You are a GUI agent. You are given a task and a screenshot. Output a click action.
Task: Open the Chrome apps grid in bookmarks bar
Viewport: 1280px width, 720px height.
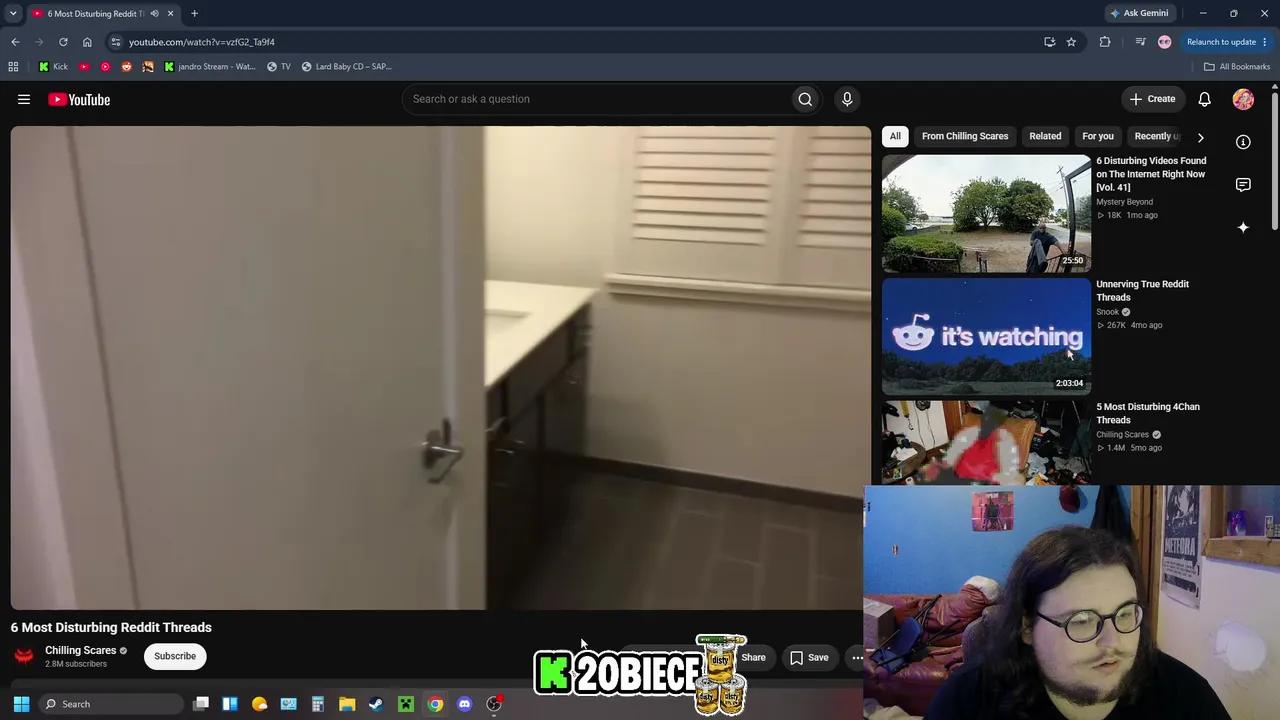pyautogui.click(x=13, y=67)
